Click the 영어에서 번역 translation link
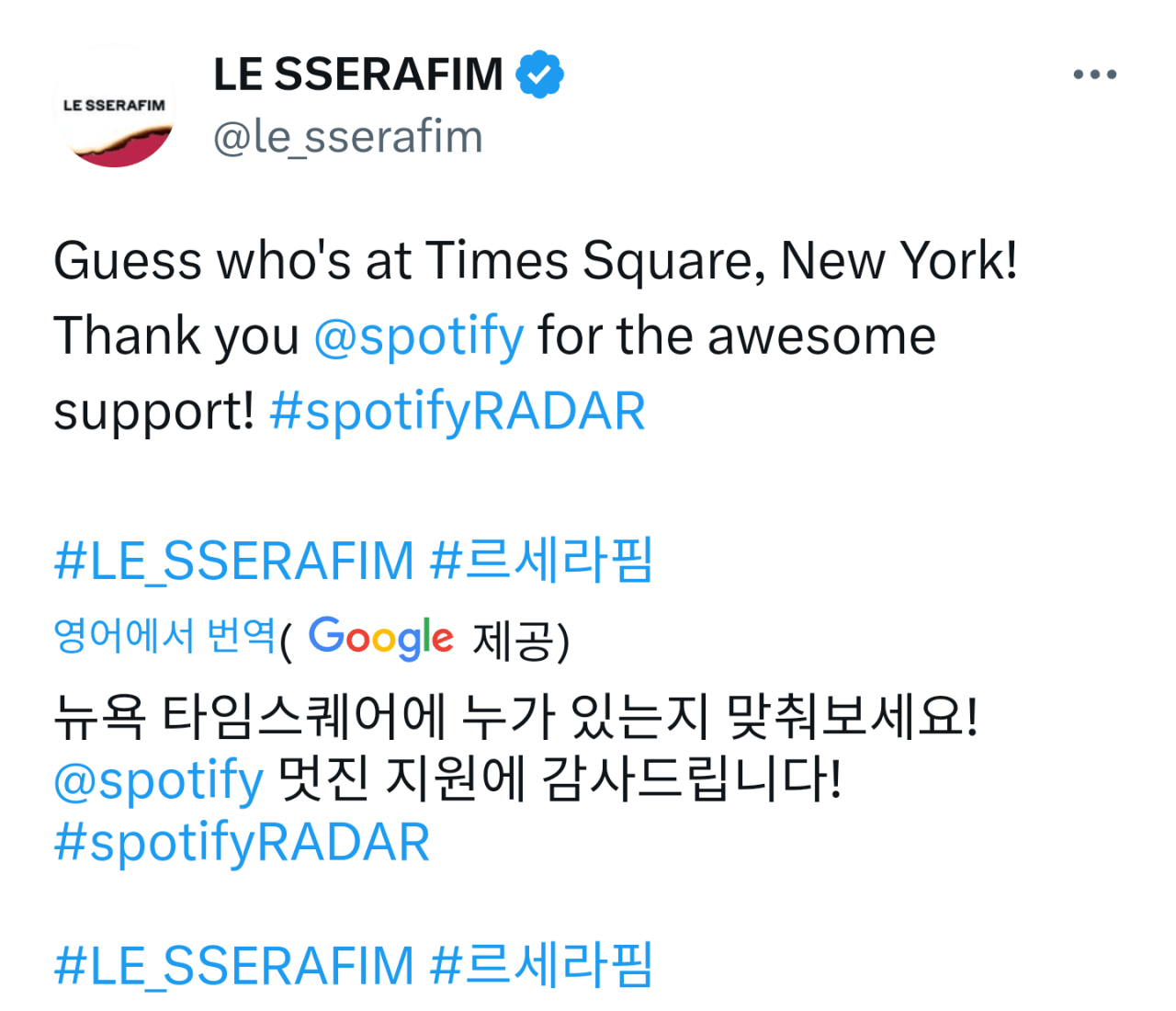The width and height of the screenshot is (1176, 1011). pyautogui.click(x=164, y=635)
